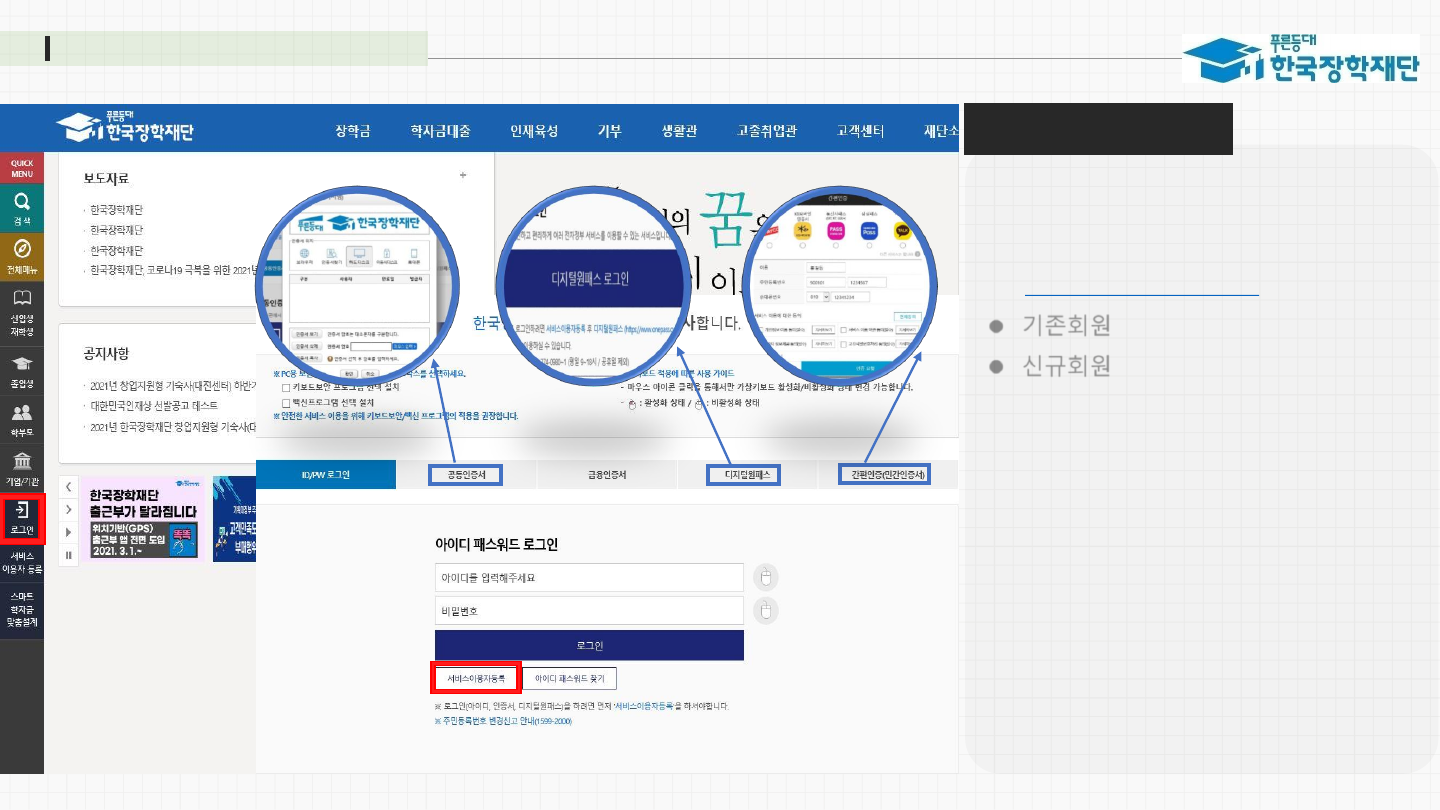Click the 기업/기관 building icon
The width and height of the screenshot is (1440, 810).
[22, 467]
